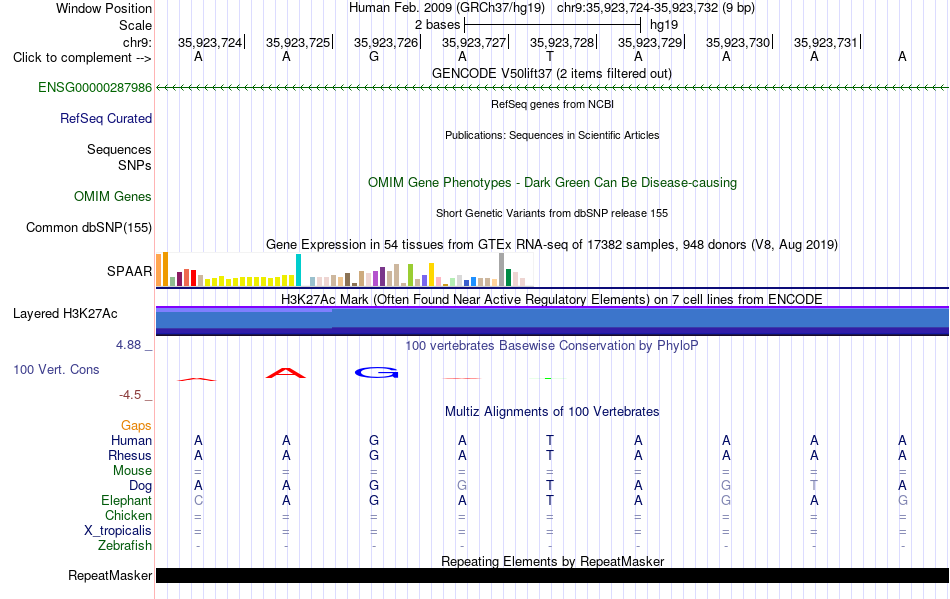Click the GTEx Gene Expression title
This screenshot has height=599, width=950.
552,245
